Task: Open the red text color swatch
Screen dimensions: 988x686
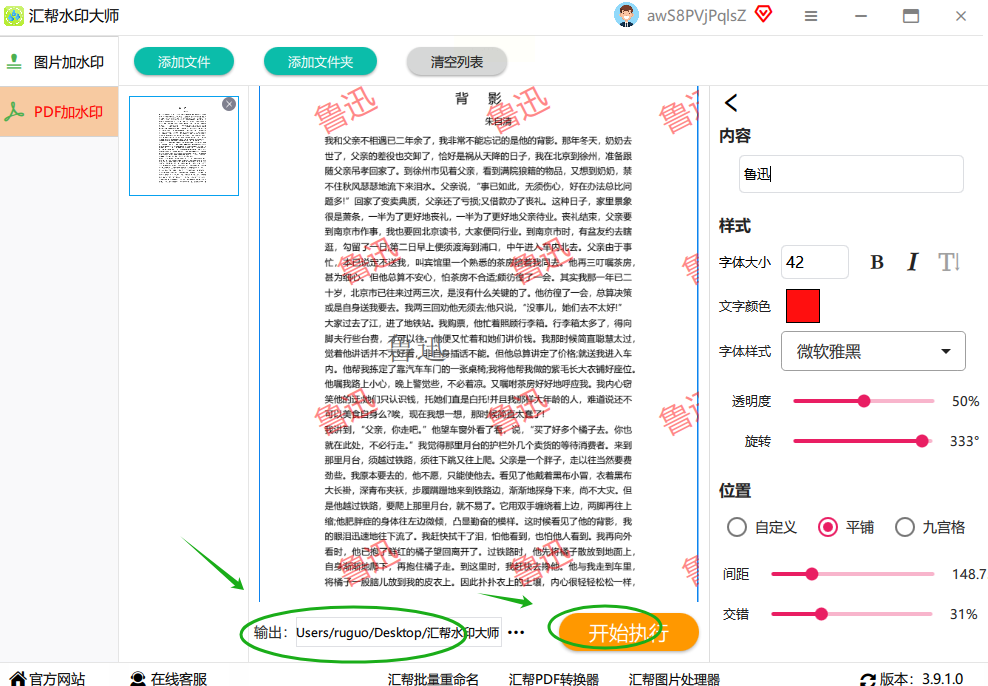Action: [x=803, y=306]
